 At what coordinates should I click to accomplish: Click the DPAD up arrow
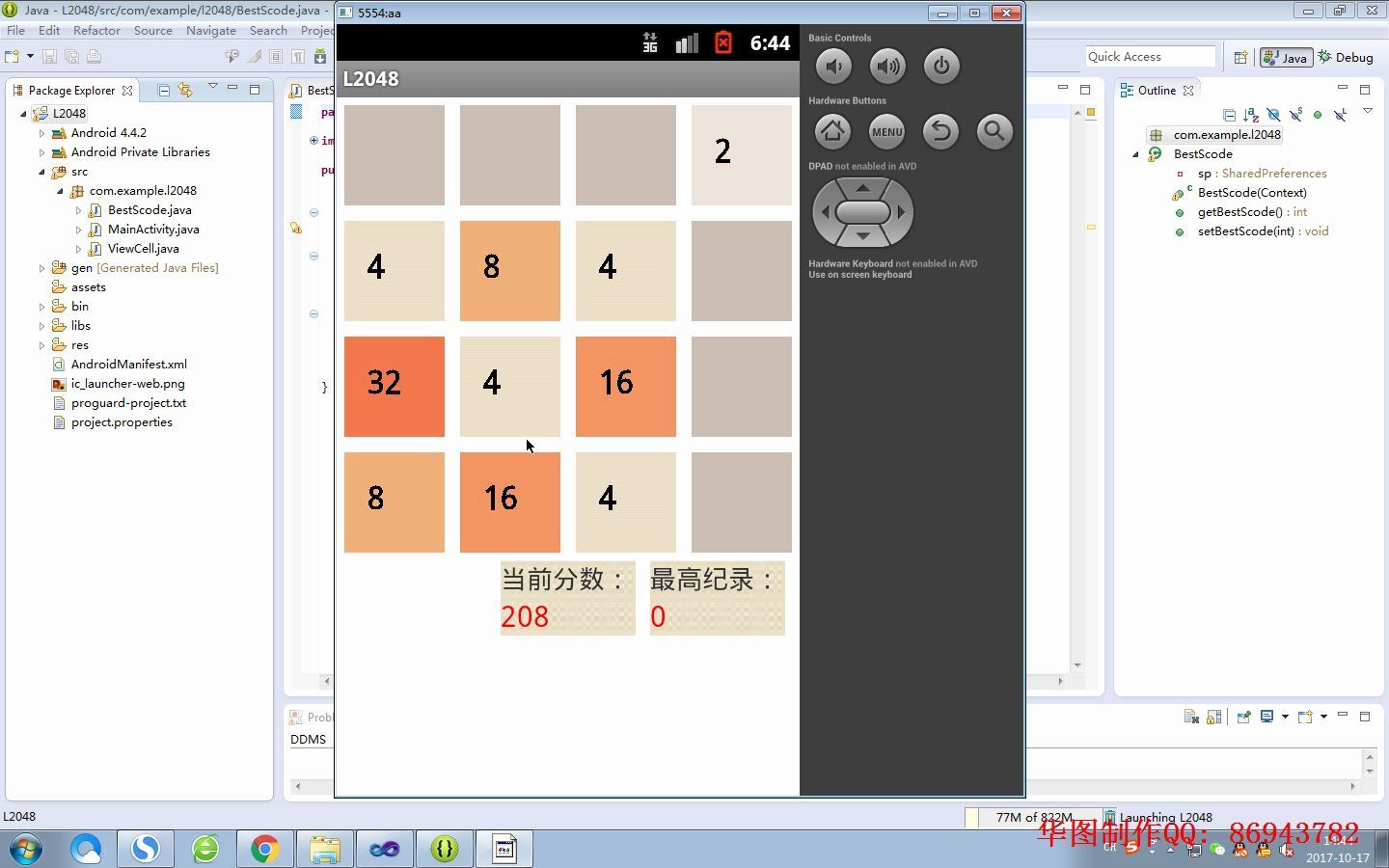pyautogui.click(x=862, y=188)
